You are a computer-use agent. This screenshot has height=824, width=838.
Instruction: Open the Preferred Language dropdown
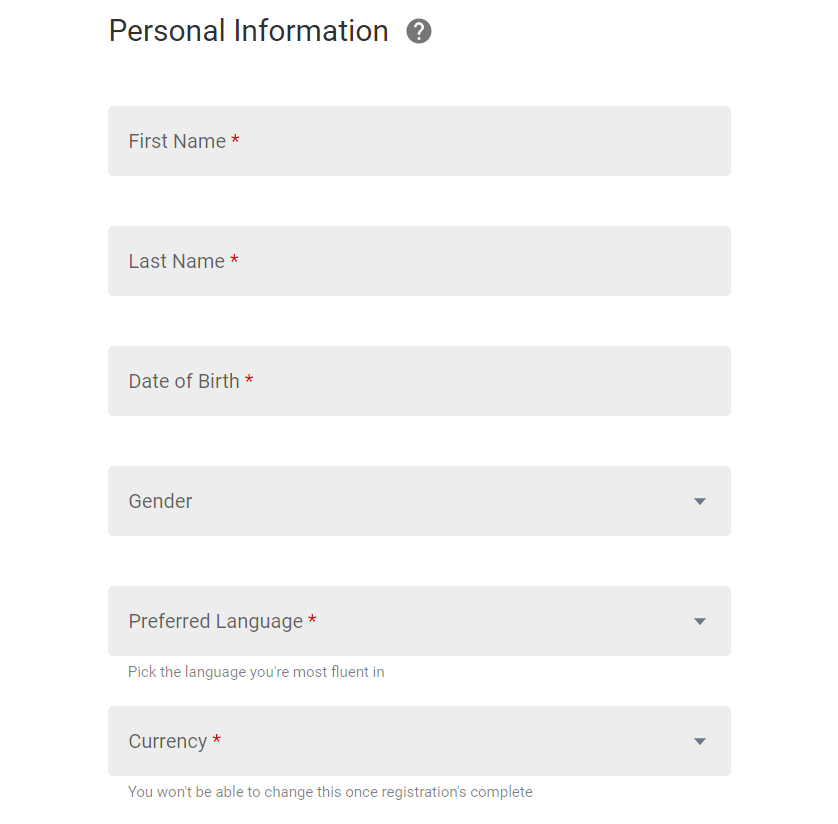click(419, 621)
